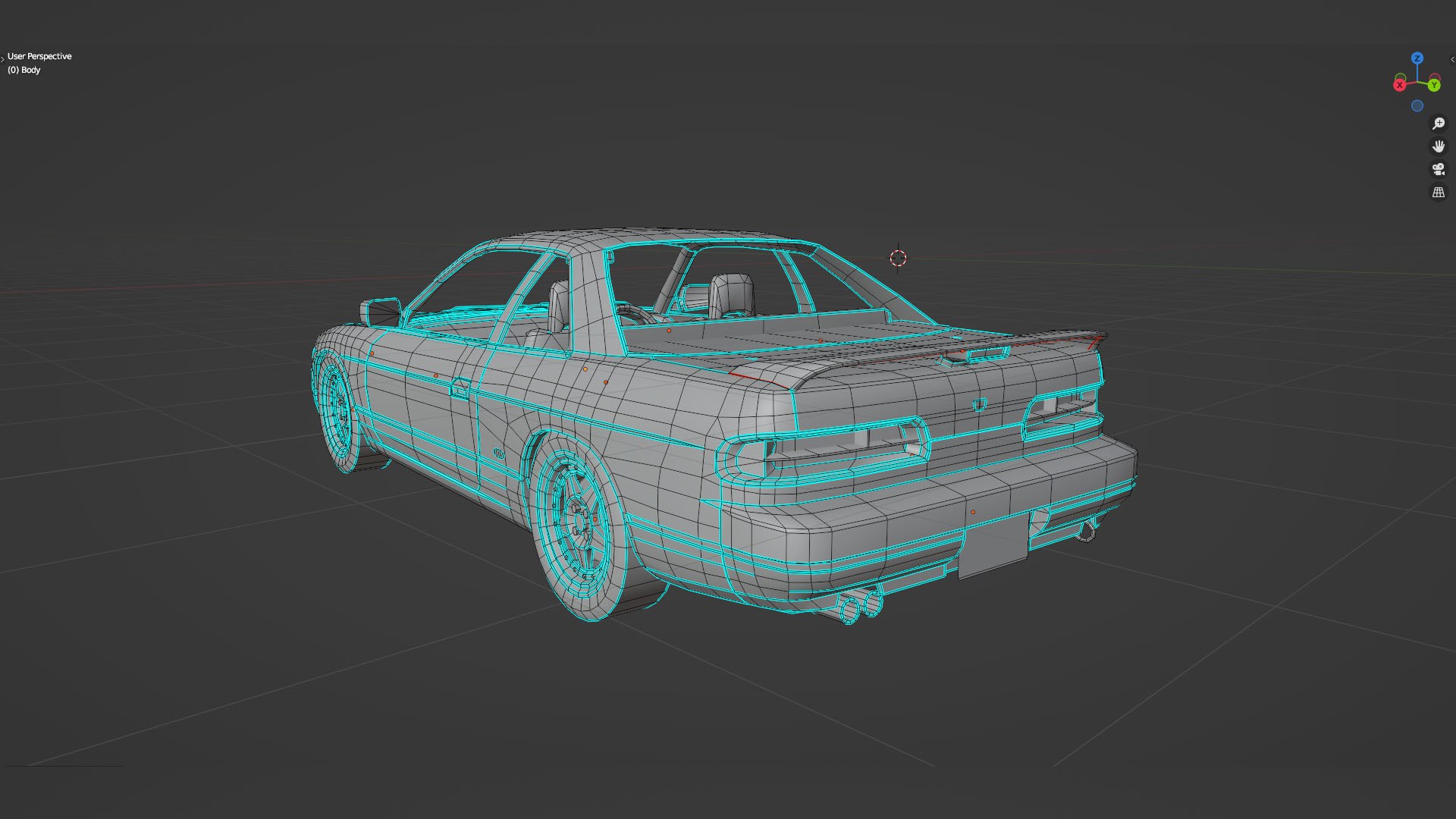This screenshot has width=1456, height=819.
Task: Click the green Y axis gizmo ball
Action: (1434, 85)
